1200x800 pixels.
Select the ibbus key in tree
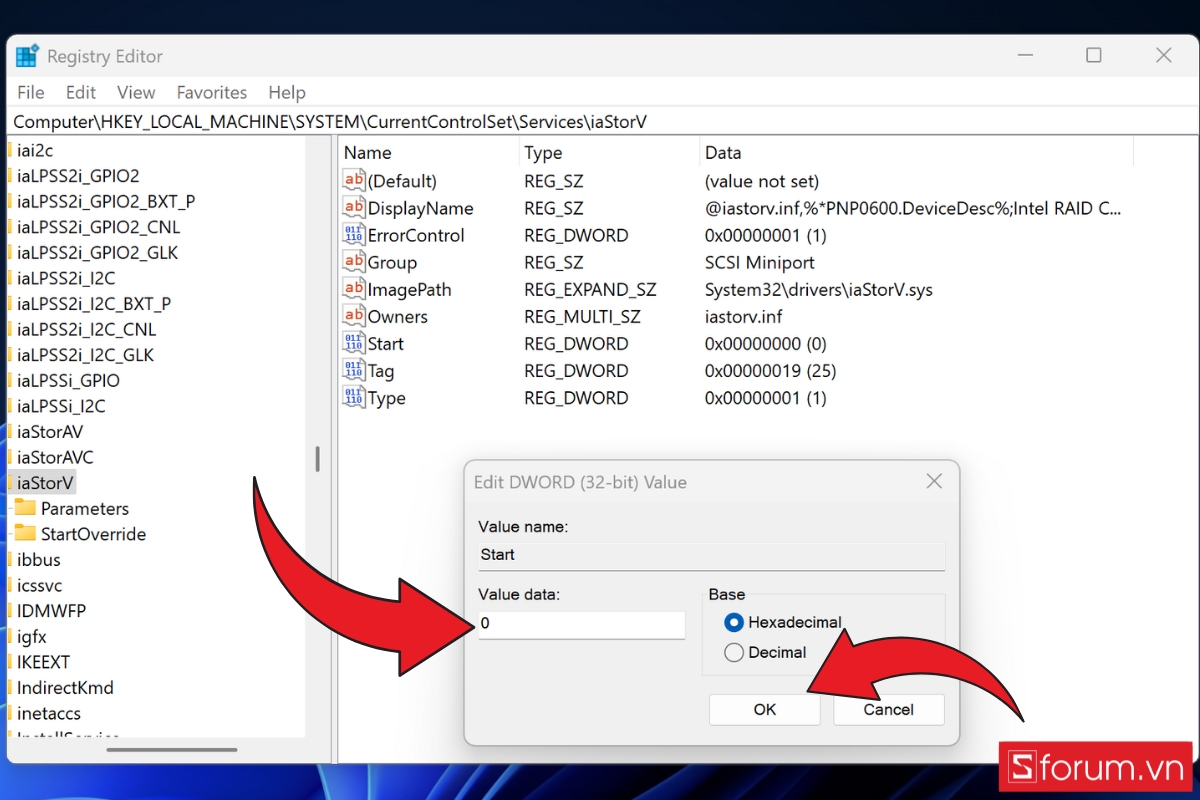coord(39,560)
